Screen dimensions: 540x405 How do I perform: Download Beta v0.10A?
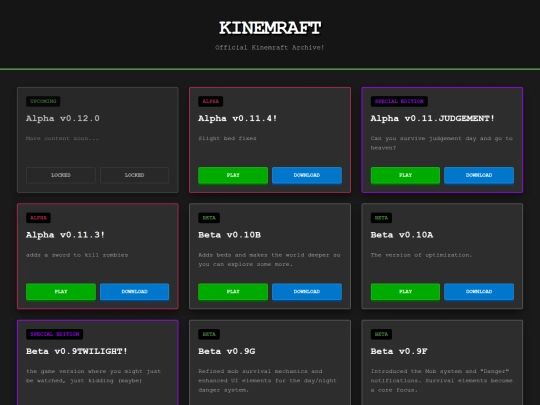[x=479, y=292]
